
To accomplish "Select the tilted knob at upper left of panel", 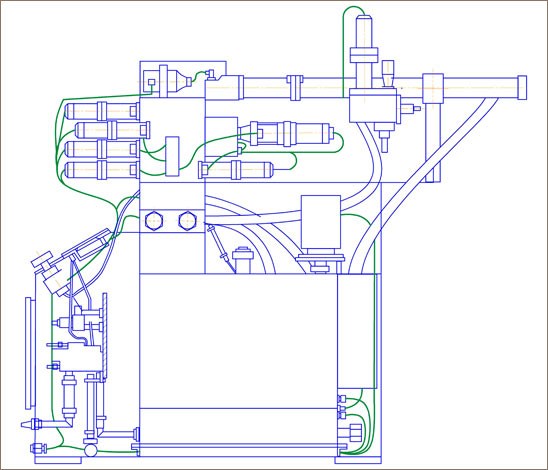I will (42, 259).
